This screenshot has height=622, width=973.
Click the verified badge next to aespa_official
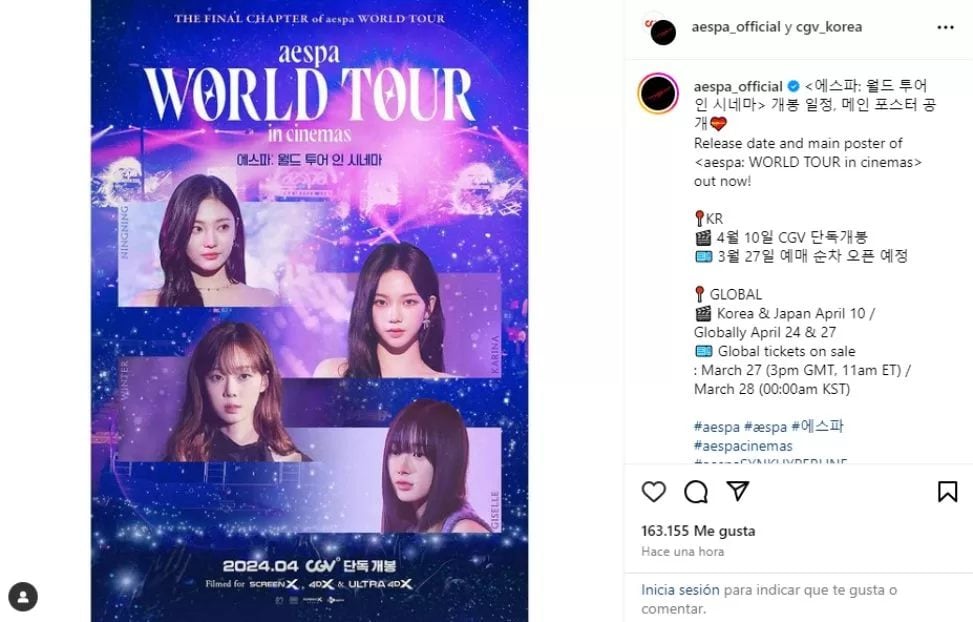click(x=793, y=86)
